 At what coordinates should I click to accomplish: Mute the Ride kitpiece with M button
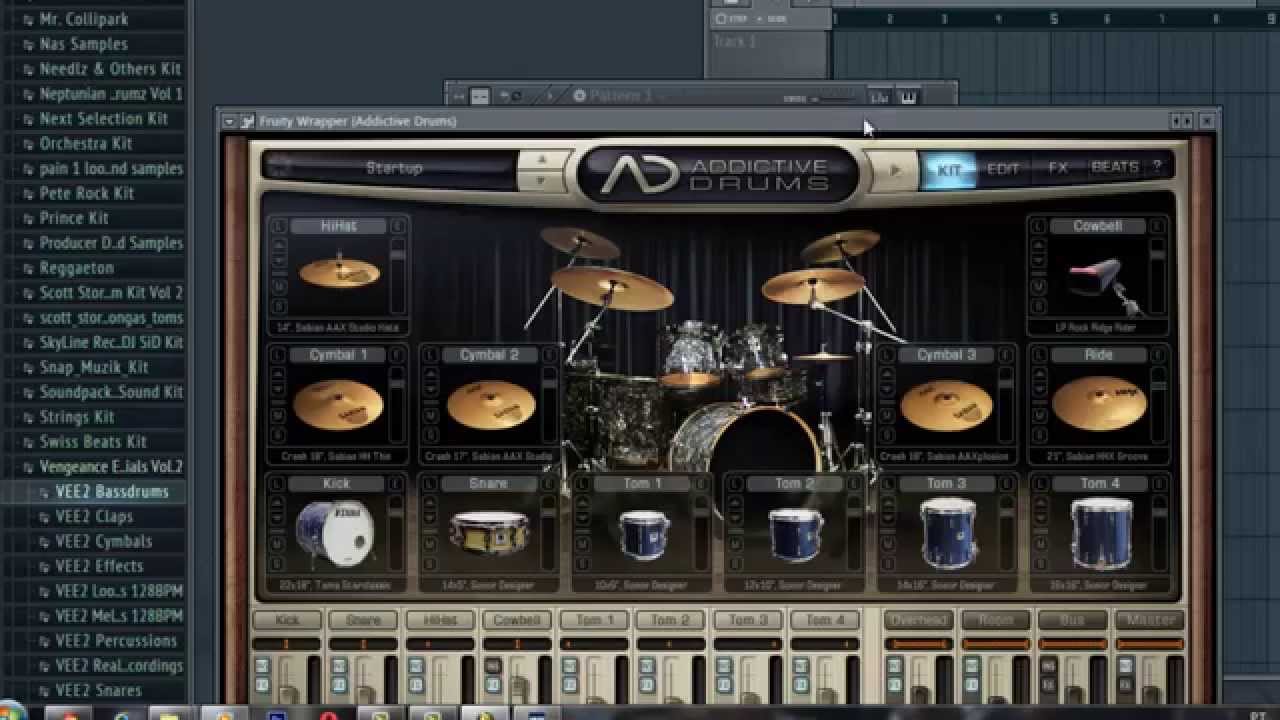(1039, 414)
